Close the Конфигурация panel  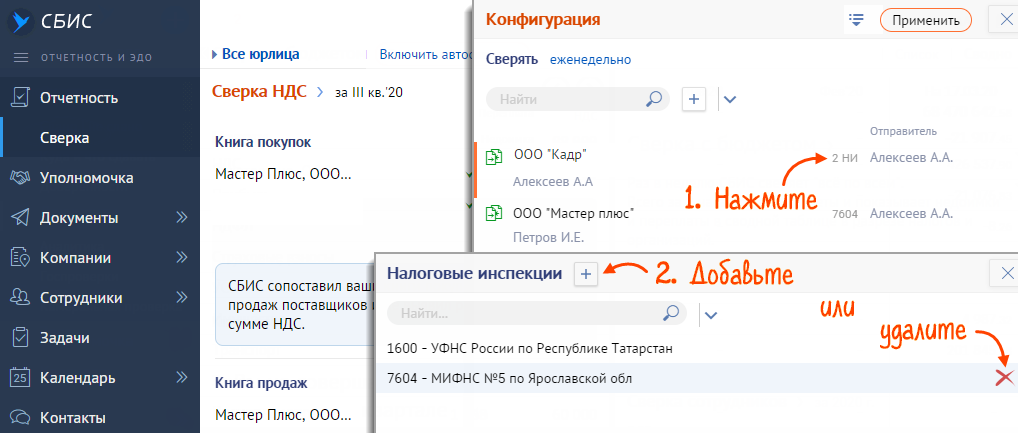point(1004,20)
